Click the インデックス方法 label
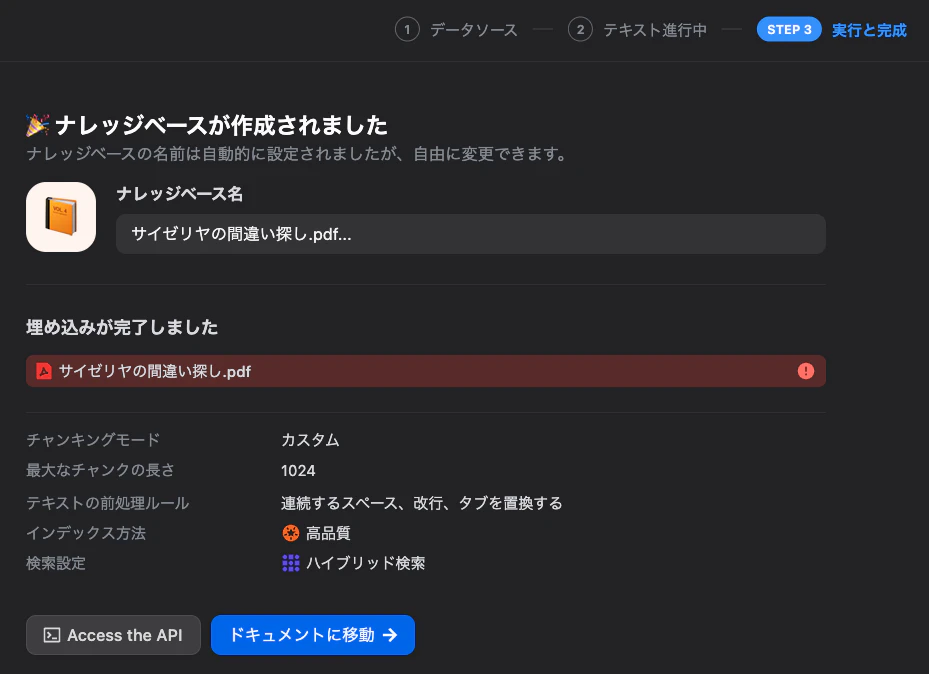The width and height of the screenshot is (929, 674). pos(86,533)
